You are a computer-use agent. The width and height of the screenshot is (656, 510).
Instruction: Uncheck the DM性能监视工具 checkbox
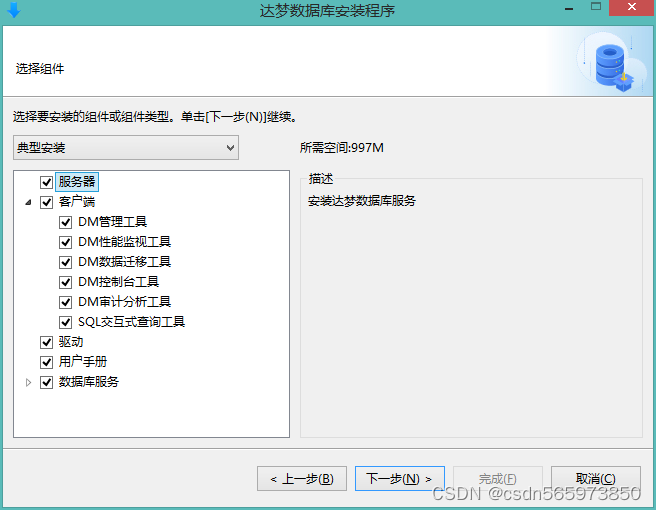tap(66, 242)
